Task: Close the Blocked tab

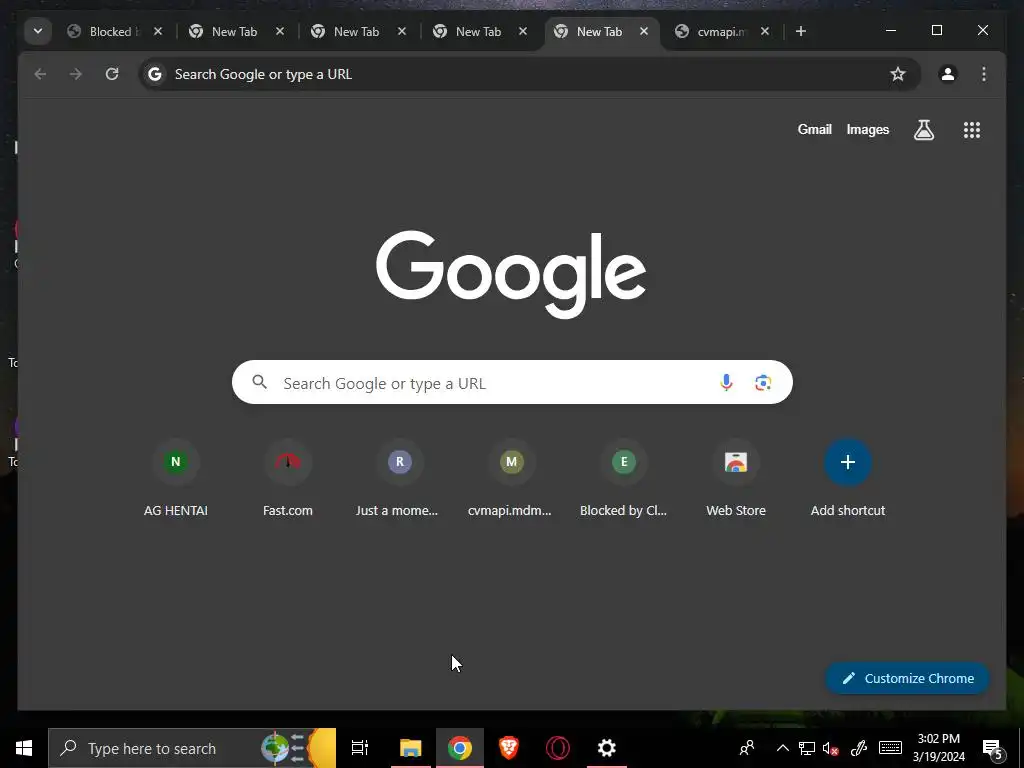Action: tap(158, 31)
